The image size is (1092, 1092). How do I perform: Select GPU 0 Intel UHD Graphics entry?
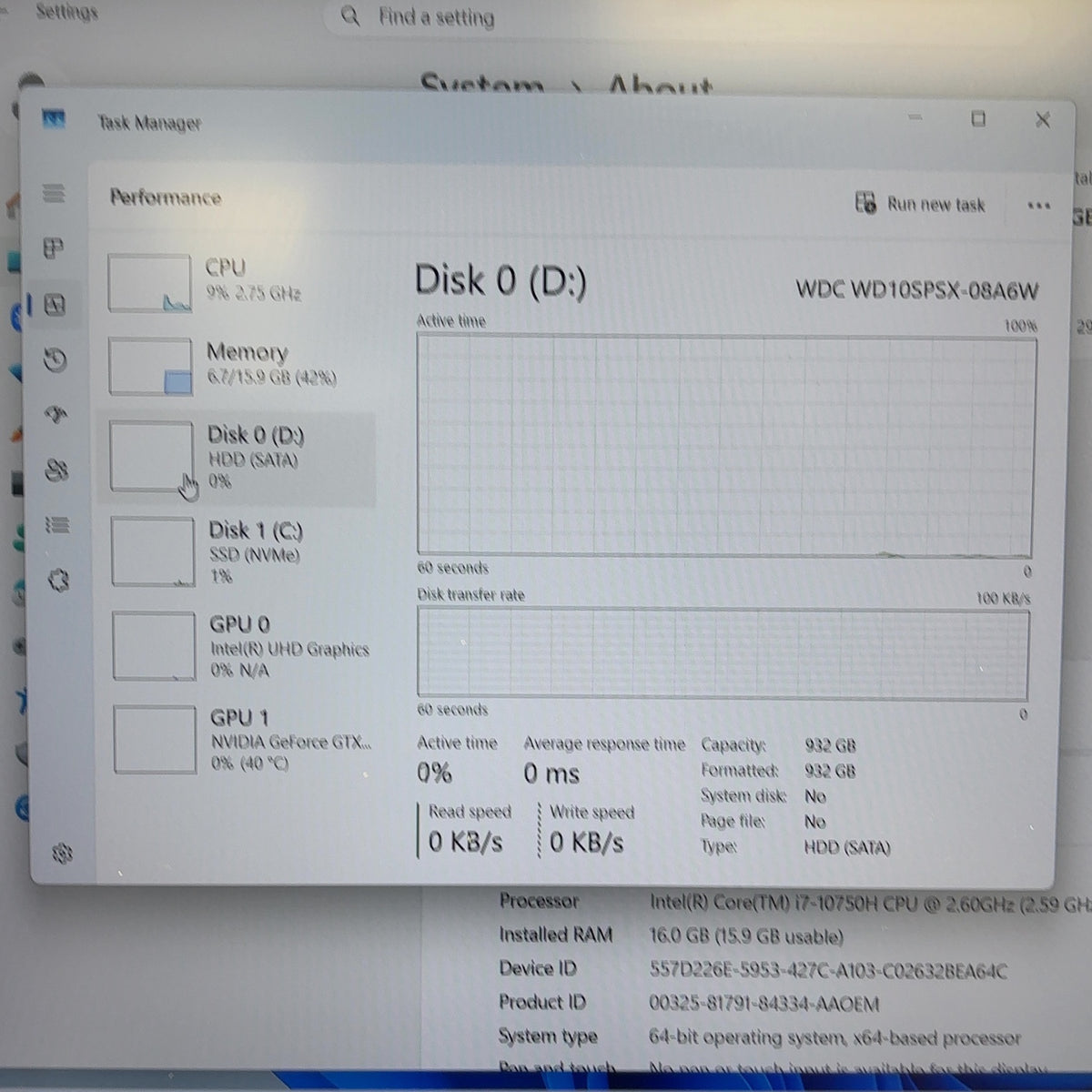pyautogui.click(x=240, y=646)
